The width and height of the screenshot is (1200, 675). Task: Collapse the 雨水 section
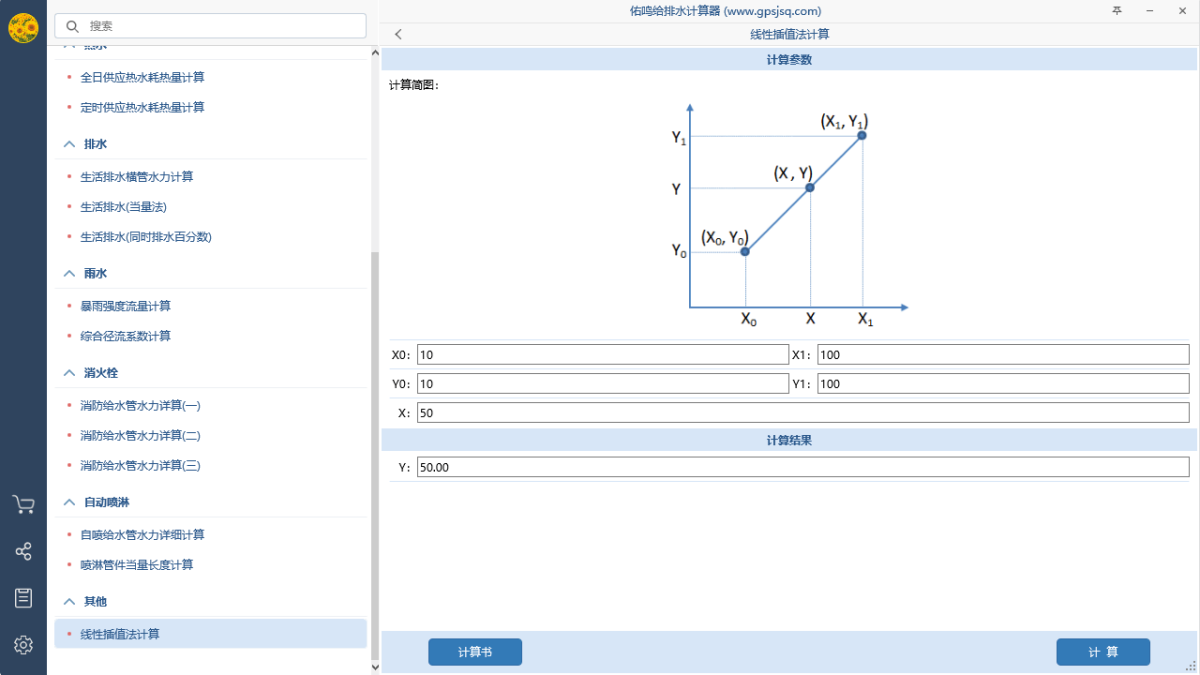(x=69, y=273)
